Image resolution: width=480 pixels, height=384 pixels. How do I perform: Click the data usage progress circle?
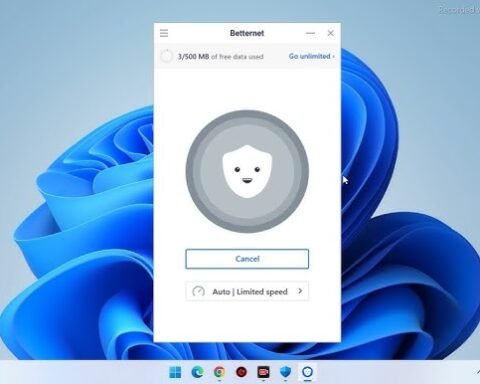(x=166, y=56)
